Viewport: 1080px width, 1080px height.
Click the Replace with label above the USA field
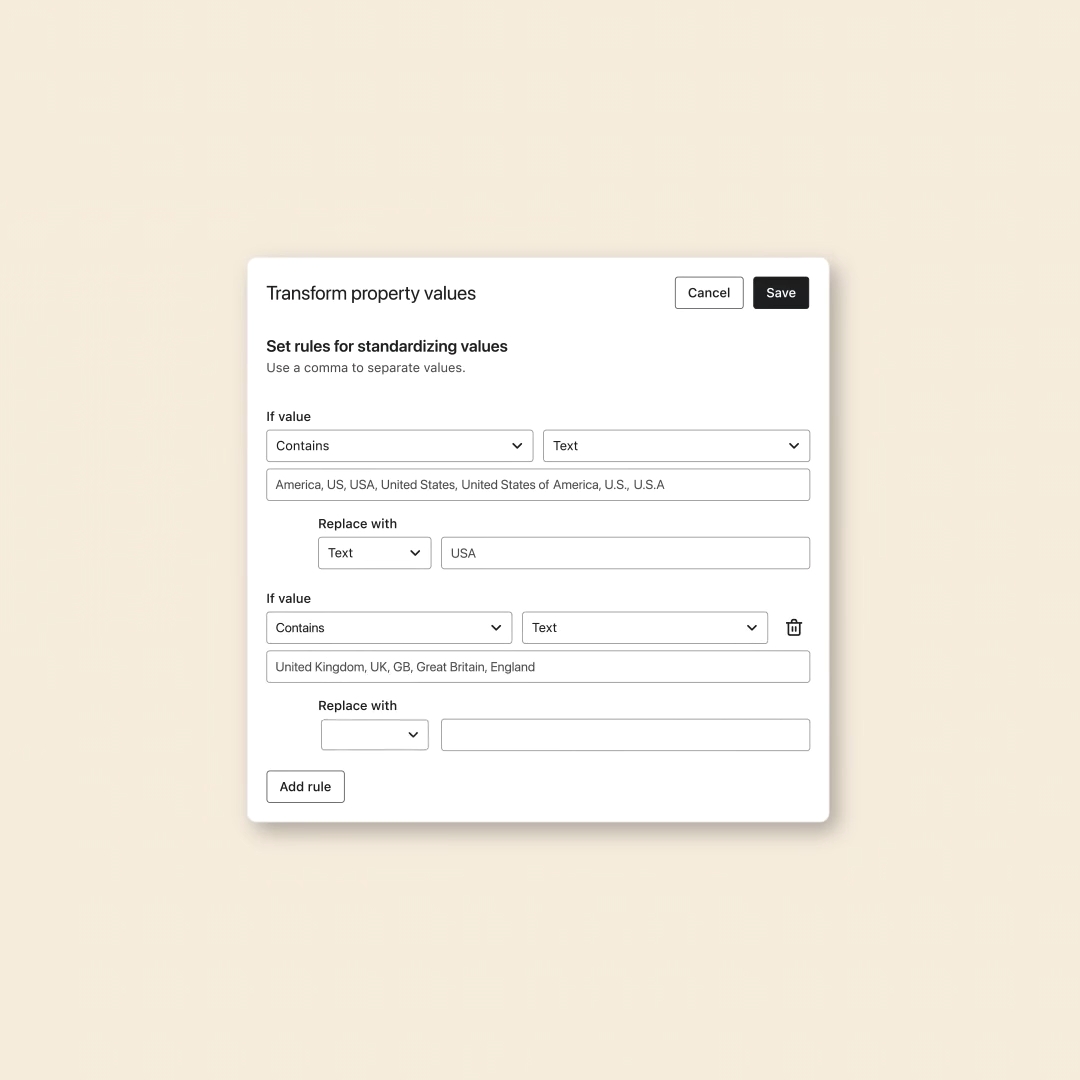pyautogui.click(x=357, y=524)
